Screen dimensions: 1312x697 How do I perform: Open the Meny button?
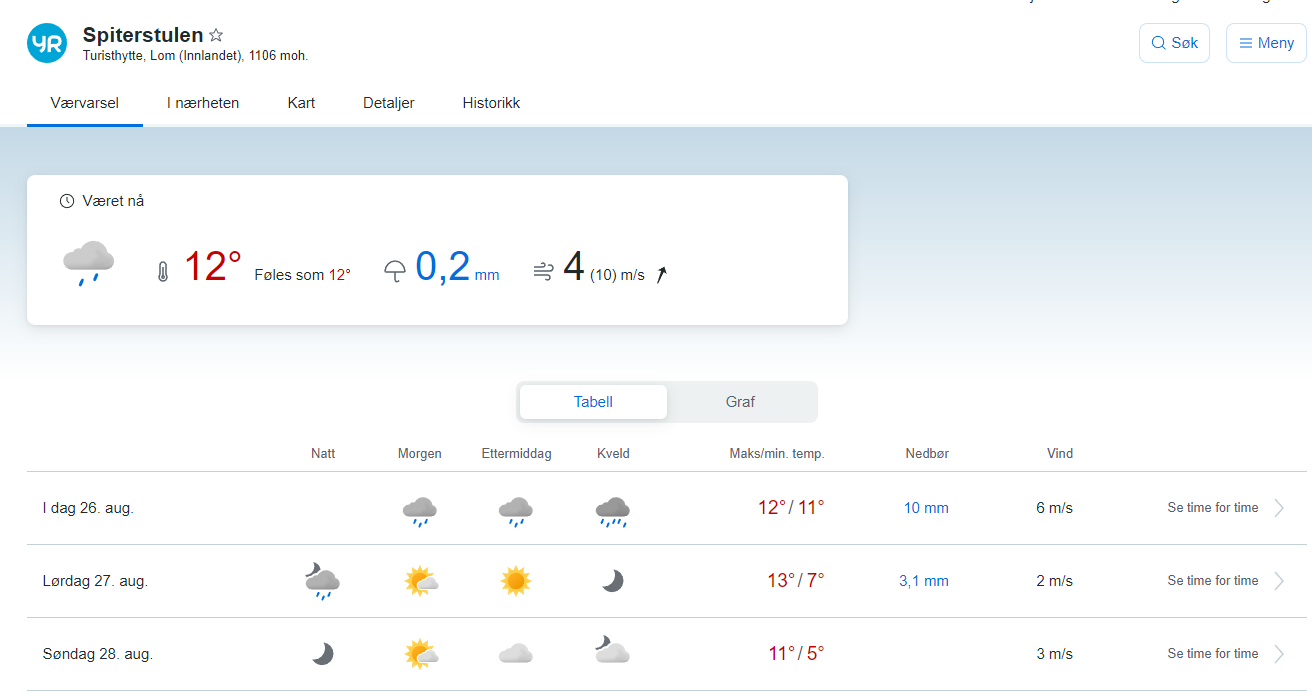click(1266, 43)
